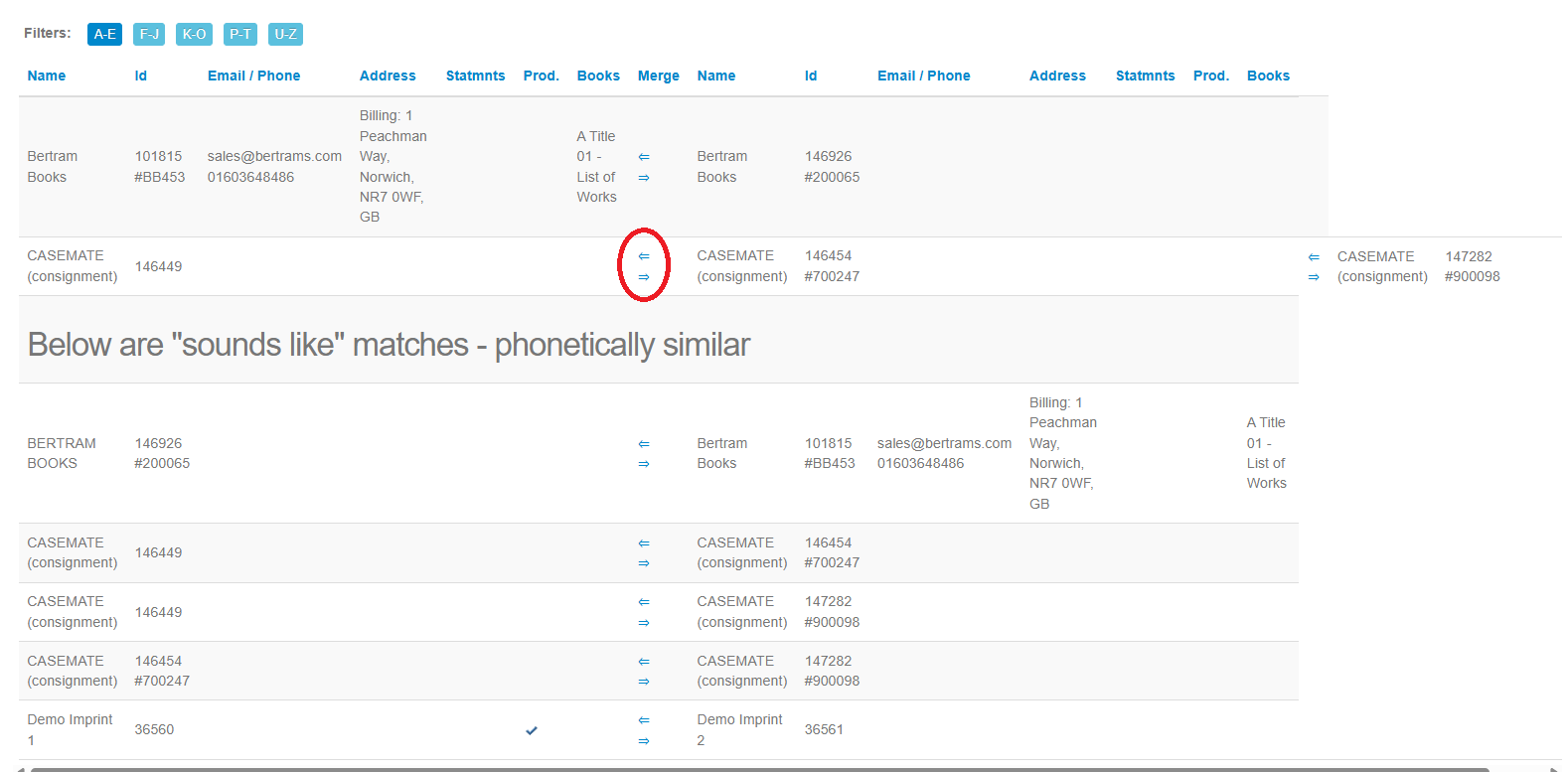Sort by the first Name column header
The image size is (1568, 772).
(x=47, y=76)
